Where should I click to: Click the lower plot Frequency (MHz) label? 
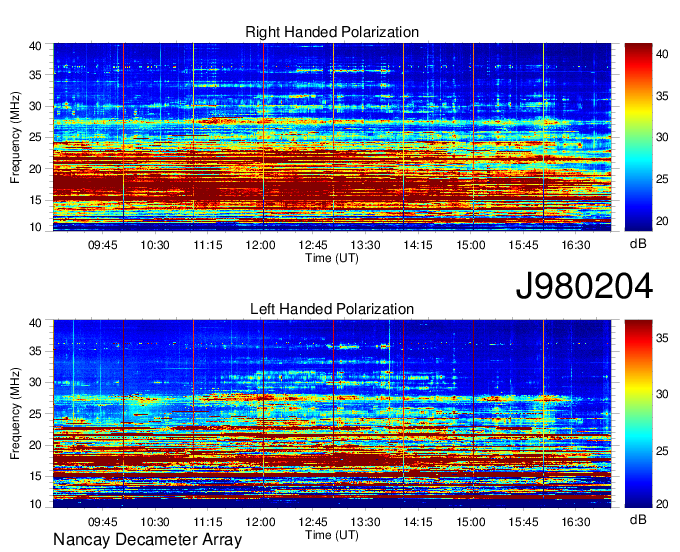tap(15, 414)
